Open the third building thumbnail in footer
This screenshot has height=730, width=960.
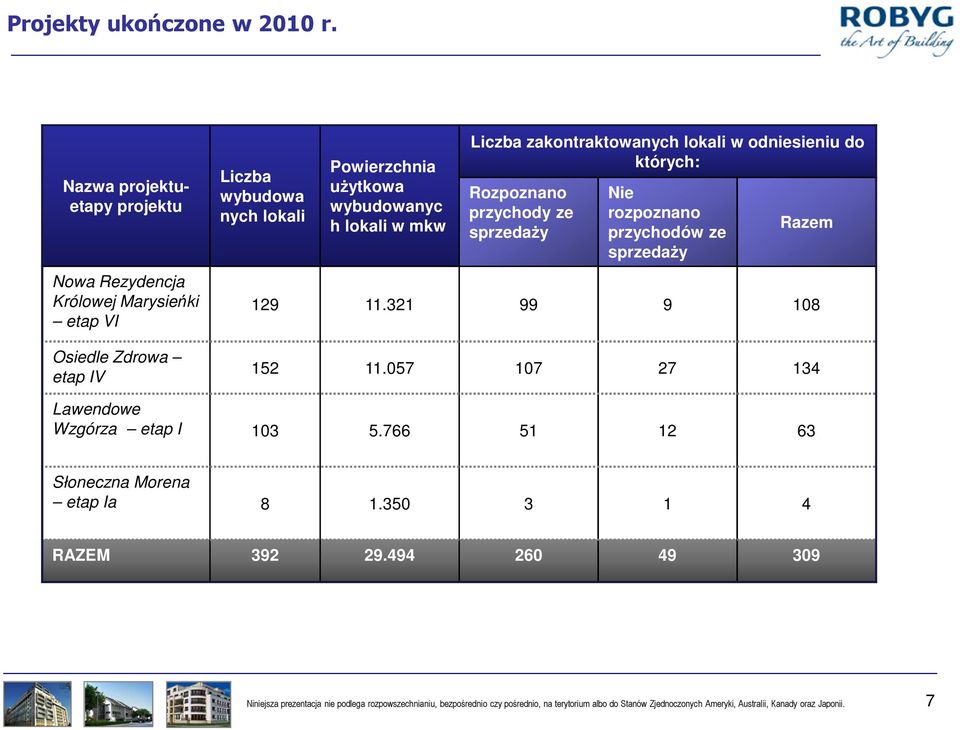(x=198, y=704)
